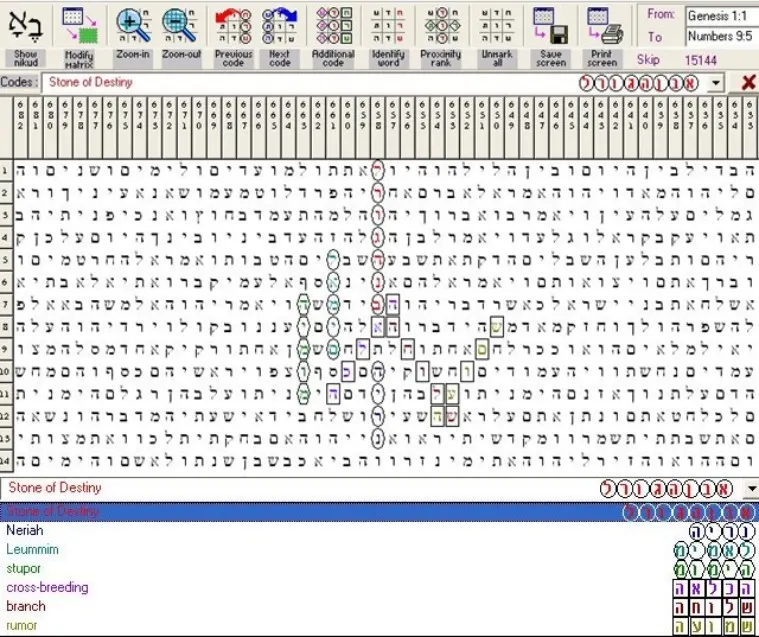Viewport: 759px width, 637px height.
Task: Click the Save screen icon
Action: coord(551,25)
